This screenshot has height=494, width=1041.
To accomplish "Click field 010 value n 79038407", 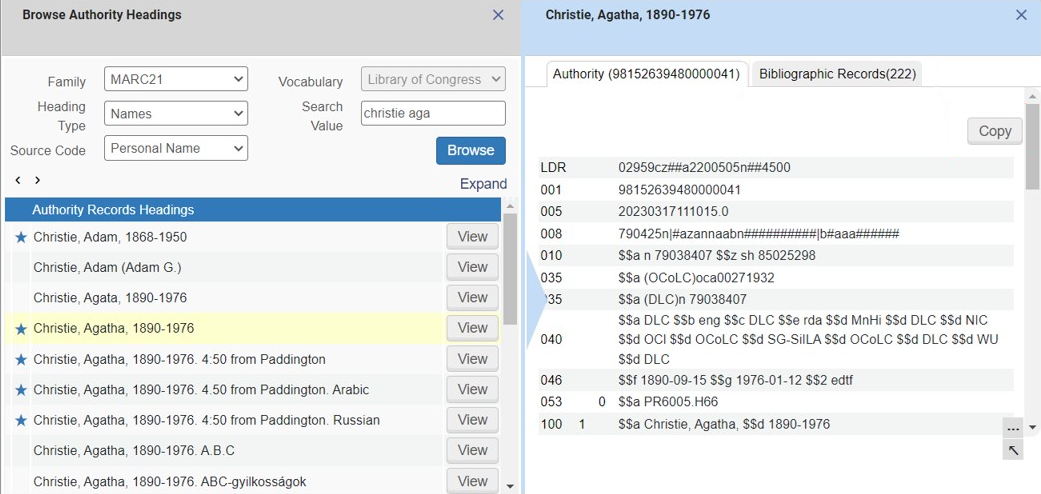I will (x=717, y=256).
